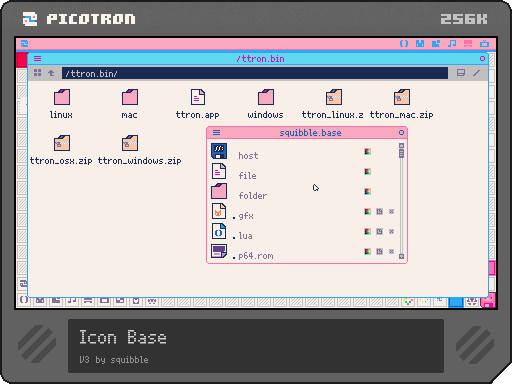Viewport: 512px width, 384px height.
Task: Click the ttron_windows.zip file name
Action: pos(139,161)
